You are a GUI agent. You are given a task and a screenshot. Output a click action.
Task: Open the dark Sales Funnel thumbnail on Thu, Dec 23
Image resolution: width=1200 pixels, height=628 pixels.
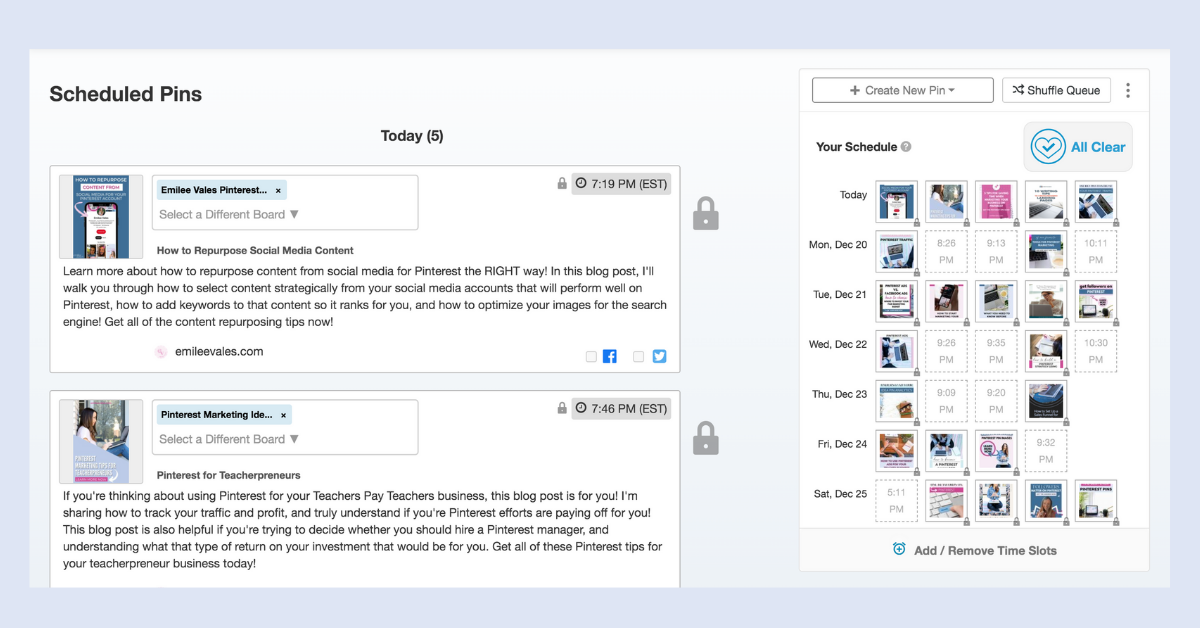tap(1046, 401)
